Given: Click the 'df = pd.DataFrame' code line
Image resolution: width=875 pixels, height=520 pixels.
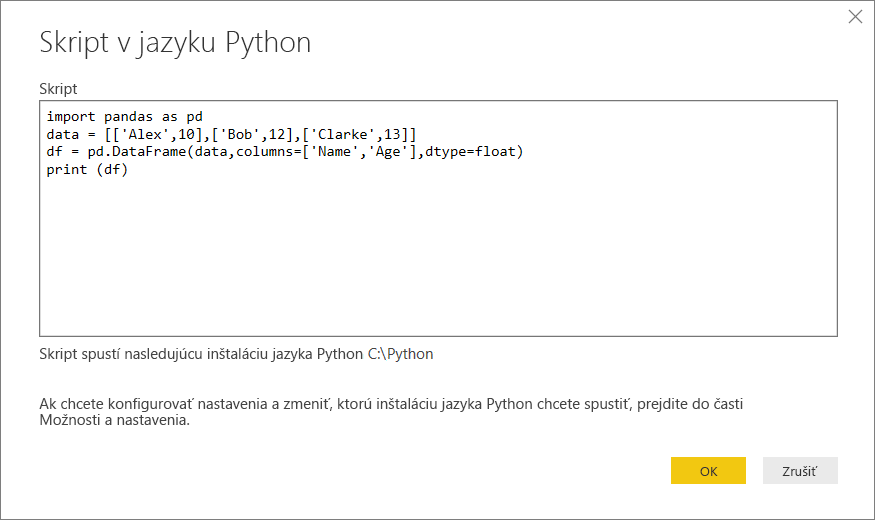Looking at the screenshot, I should tap(285, 152).
